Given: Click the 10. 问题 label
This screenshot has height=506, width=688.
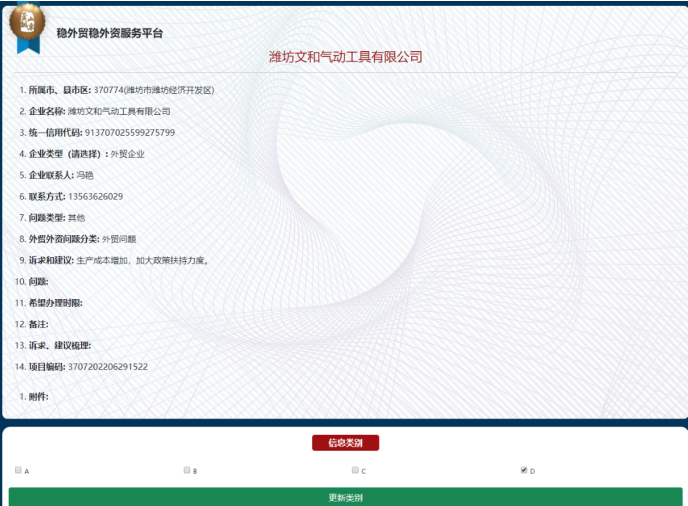Looking at the screenshot, I should pyautogui.click(x=32, y=282).
